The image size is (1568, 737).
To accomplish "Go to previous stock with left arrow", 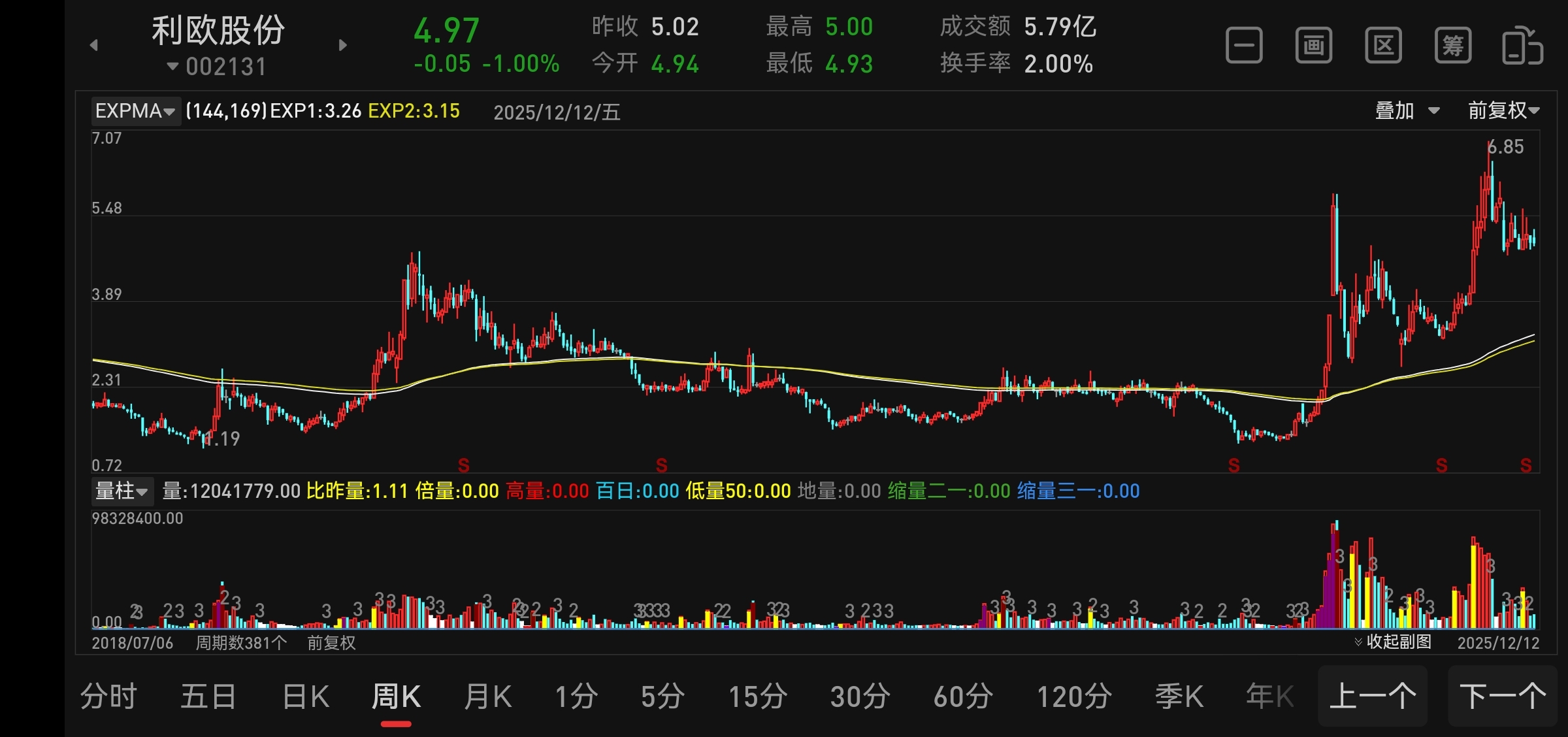I will tap(94, 45).
